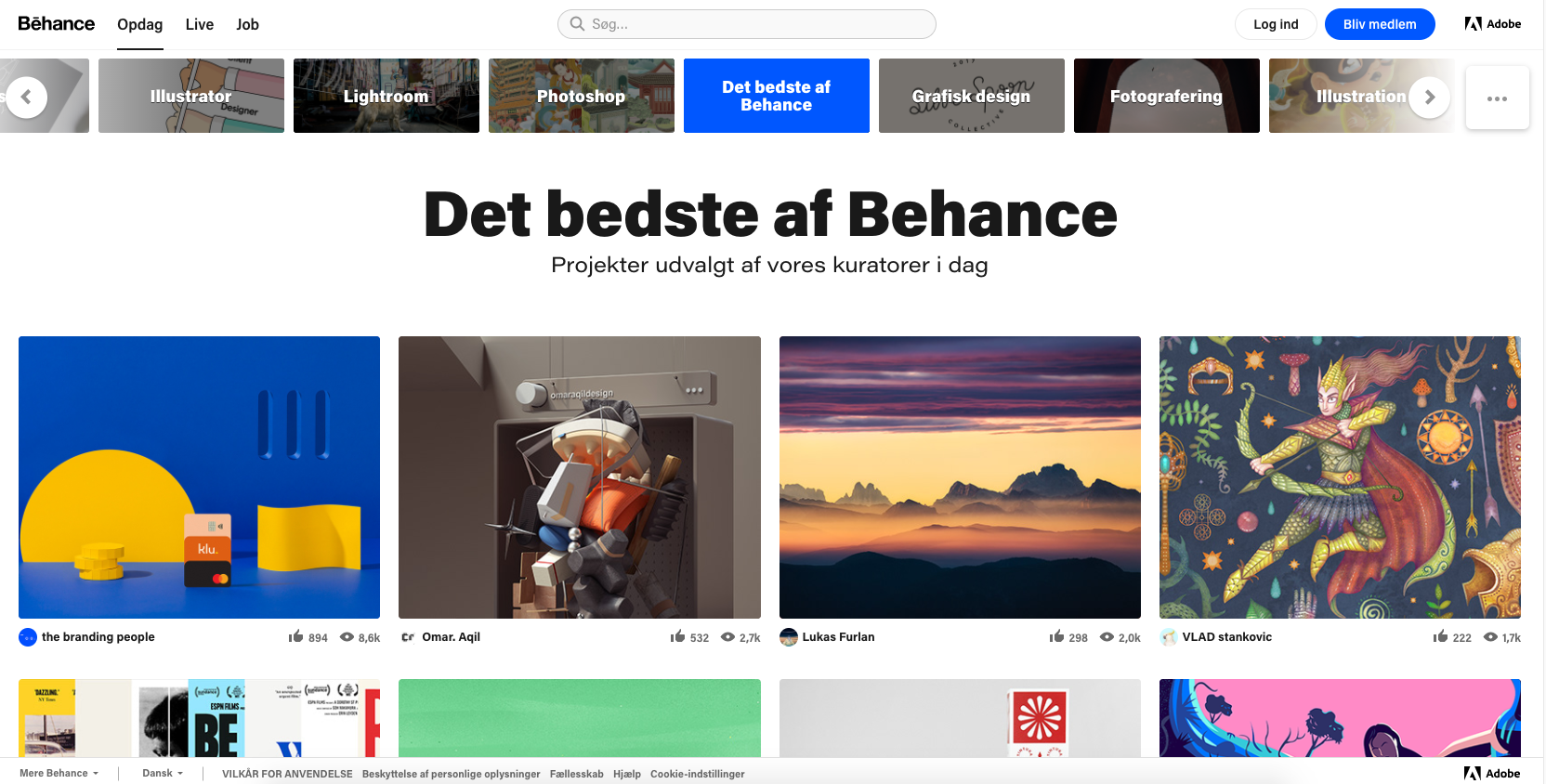
Task: Click the Bliv medlem button
Action: click(x=1380, y=24)
